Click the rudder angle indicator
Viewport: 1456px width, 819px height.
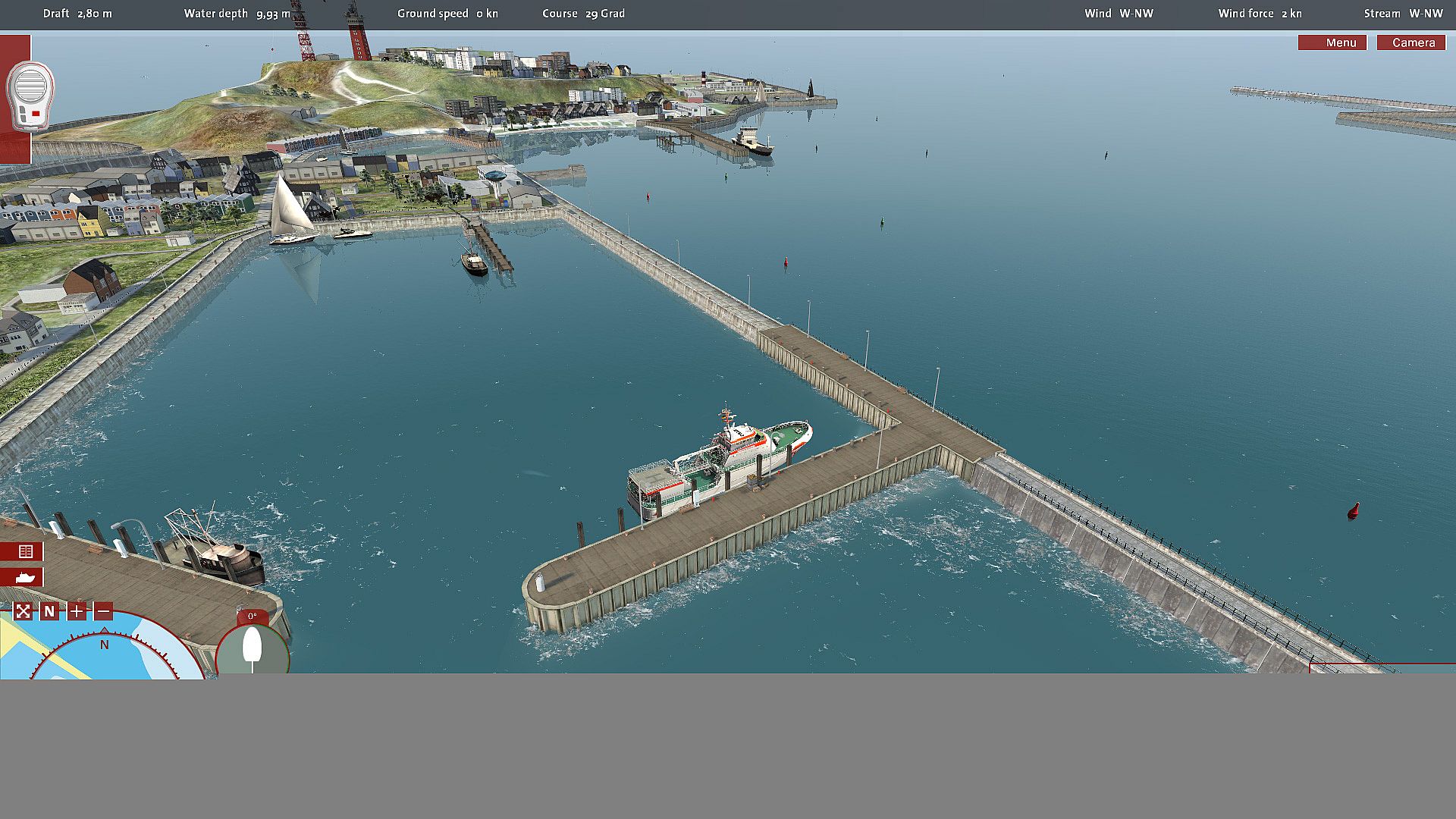pyautogui.click(x=252, y=647)
